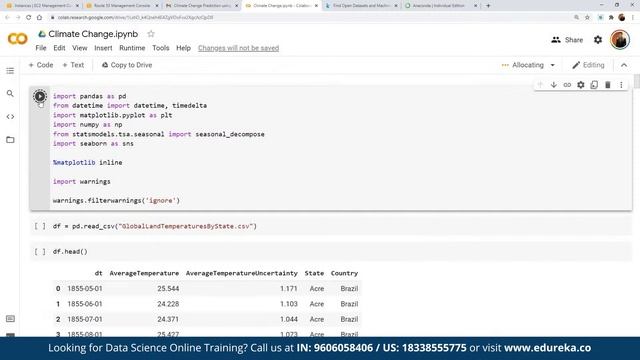Open the code snippets panel
The height and width of the screenshot is (360, 640).
(x=10, y=117)
